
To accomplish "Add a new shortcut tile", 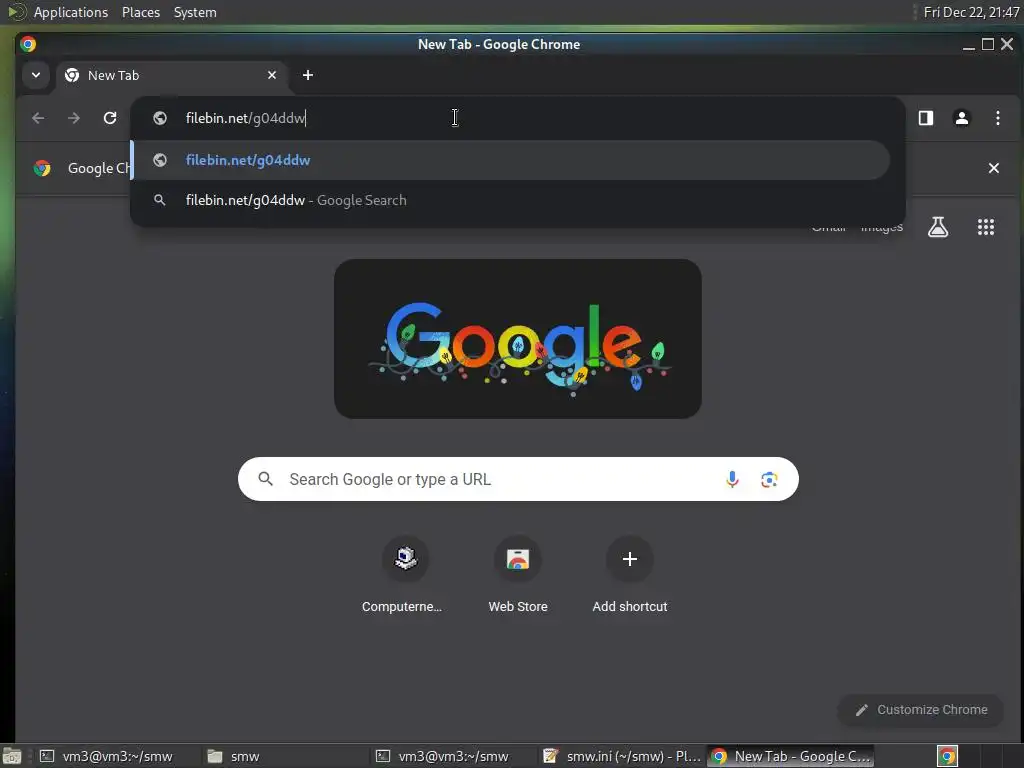I will pos(630,575).
